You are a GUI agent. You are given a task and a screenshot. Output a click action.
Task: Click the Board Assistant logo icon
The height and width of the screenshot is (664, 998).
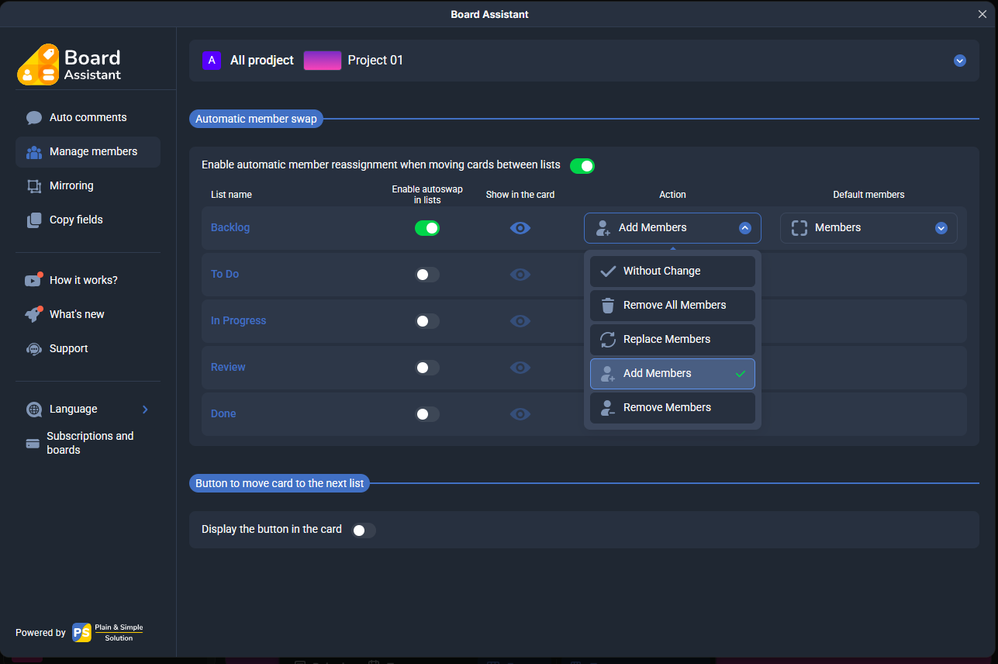tap(38, 64)
